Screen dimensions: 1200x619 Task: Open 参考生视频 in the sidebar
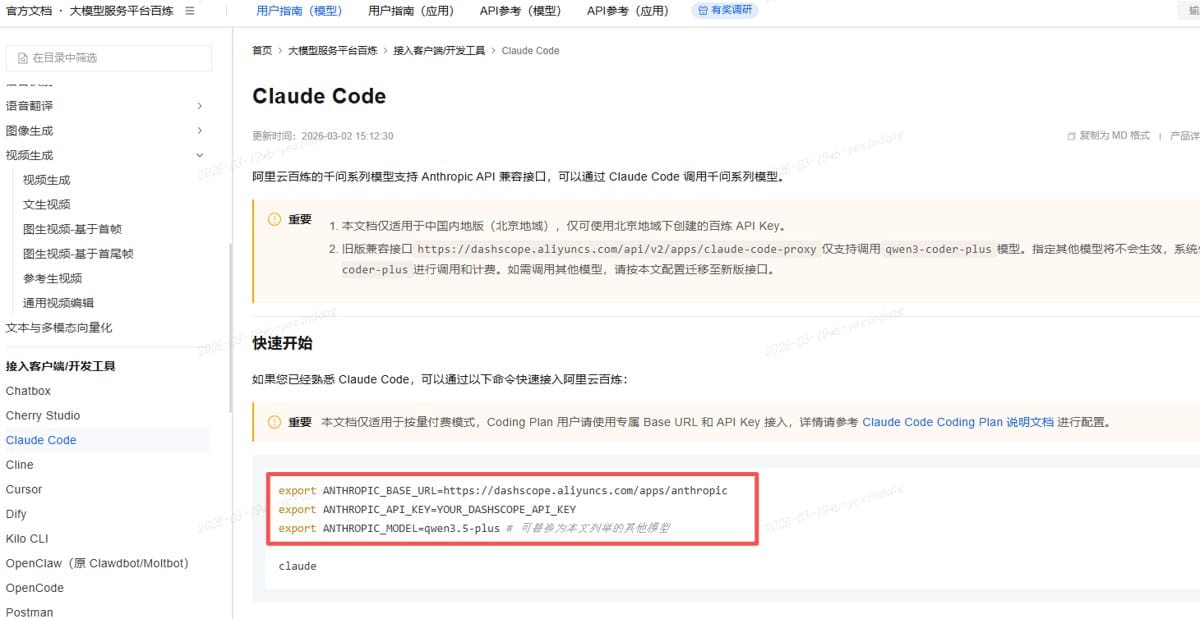point(53,278)
